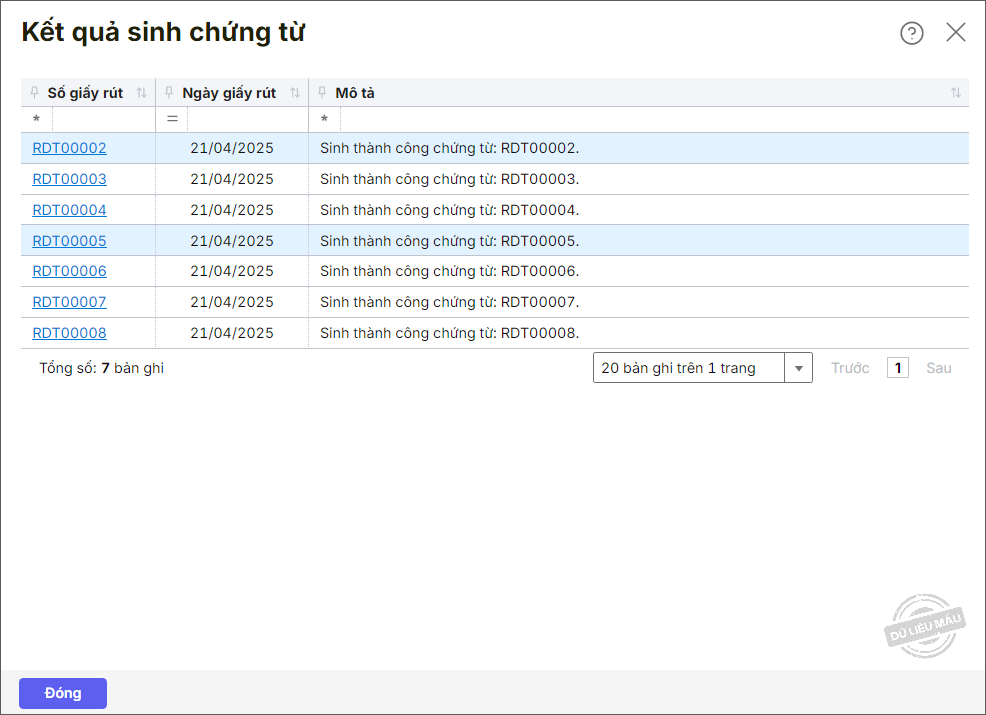Click Sau to go to next page
The width and height of the screenshot is (986, 715).
coord(938,368)
